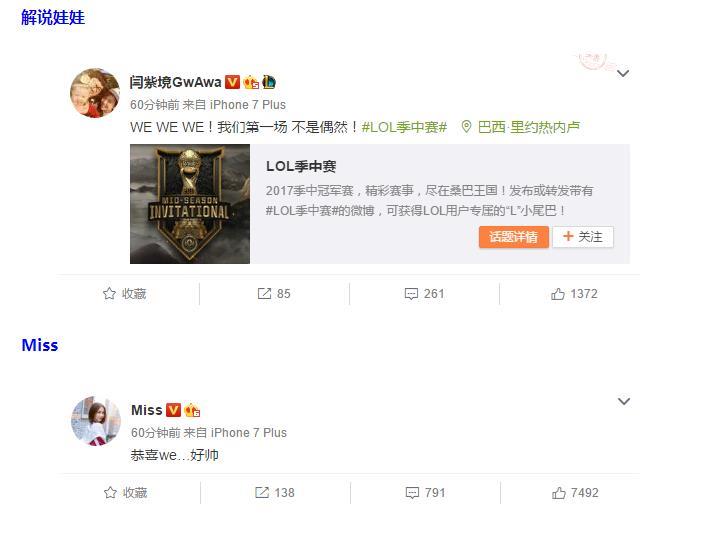
Task: Open the 闫紫境GwAwa profile name
Action: (x=175, y=82)
